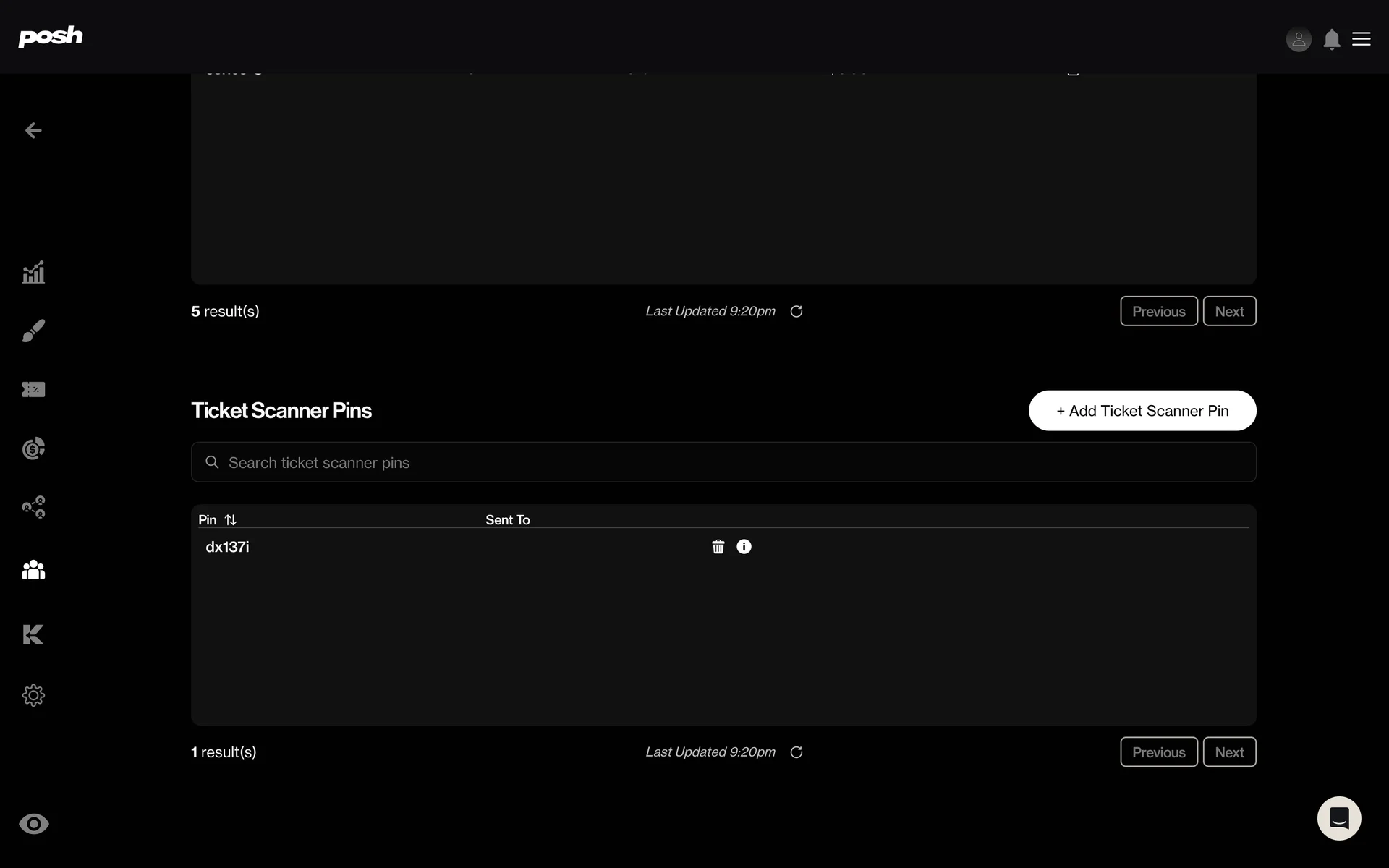Open the hamburger menu
Viewport: 1389px width, 868px height.
(1362, 38)
